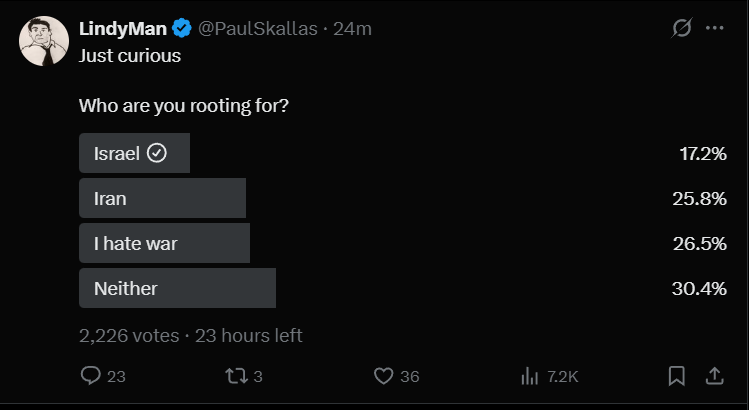The image size is (749, 410).
Task: Select the Neither poll option
Action: pos(403,288)
